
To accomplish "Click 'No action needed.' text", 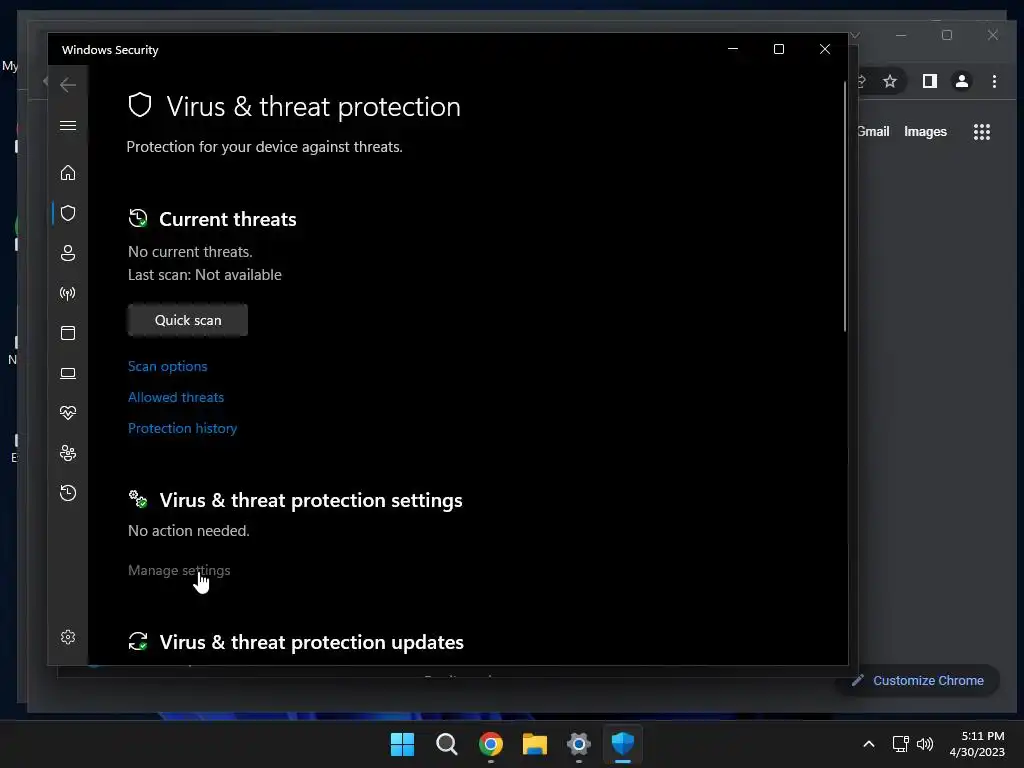I will 189,531.
